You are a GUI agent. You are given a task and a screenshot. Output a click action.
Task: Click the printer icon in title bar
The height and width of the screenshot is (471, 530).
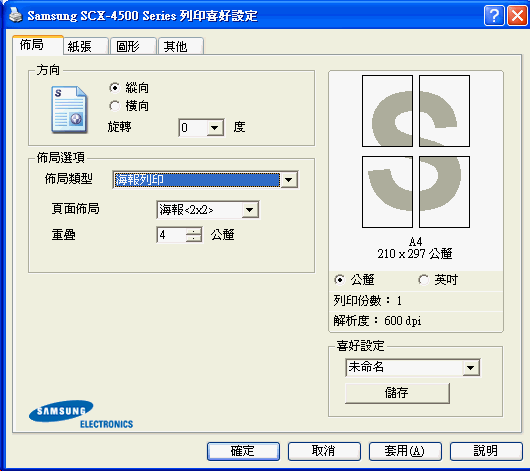tap(15, 15)
